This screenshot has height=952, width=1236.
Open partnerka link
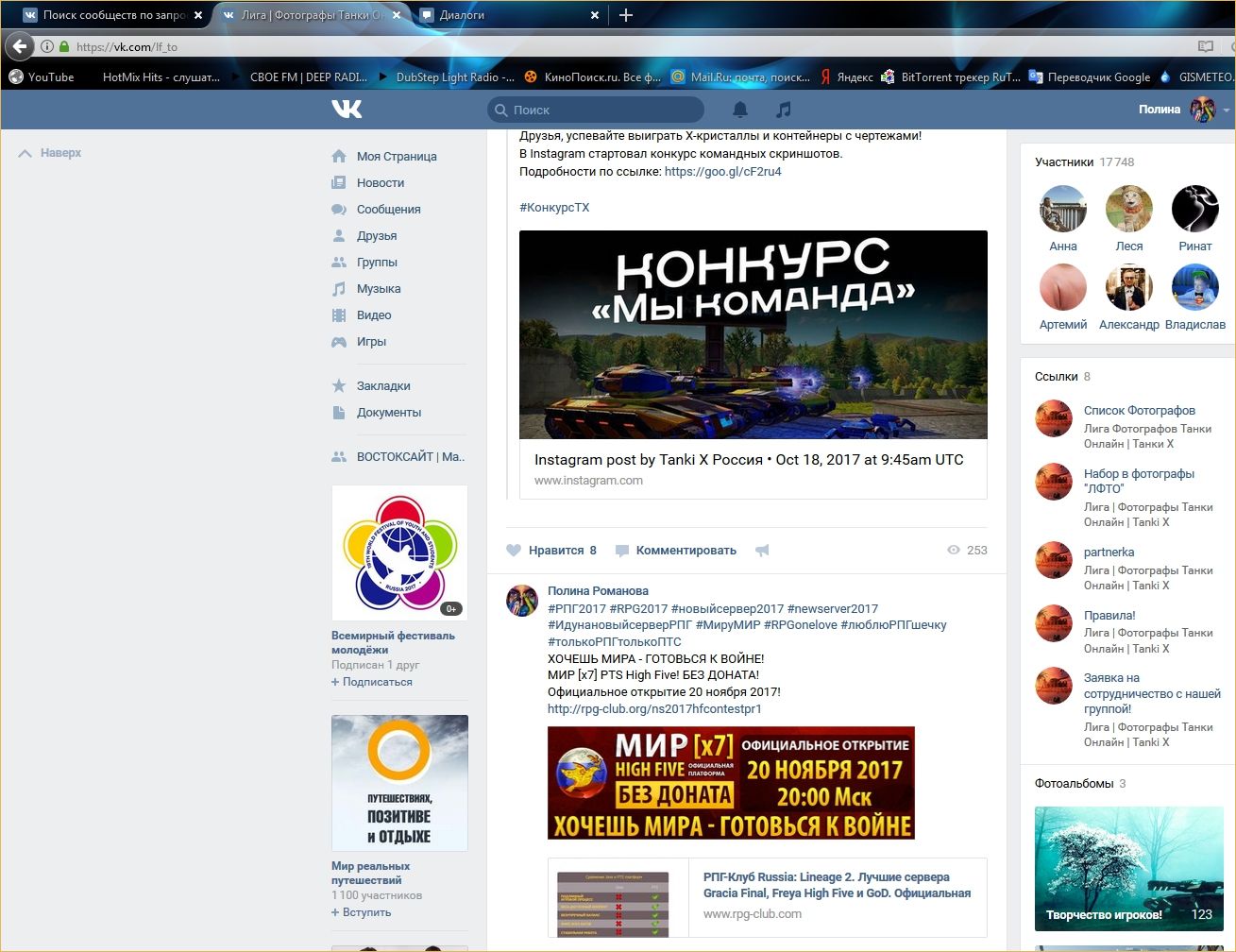pos(1109,552)
